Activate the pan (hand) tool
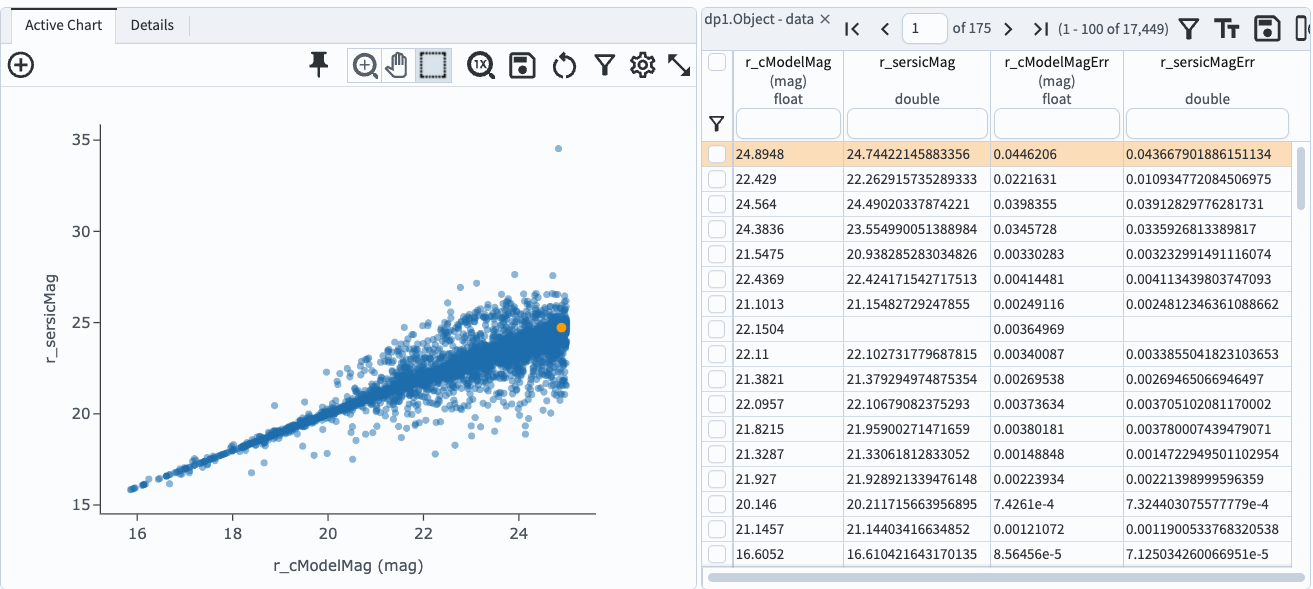Screen dimensions: 1313x589 point(397,66)
